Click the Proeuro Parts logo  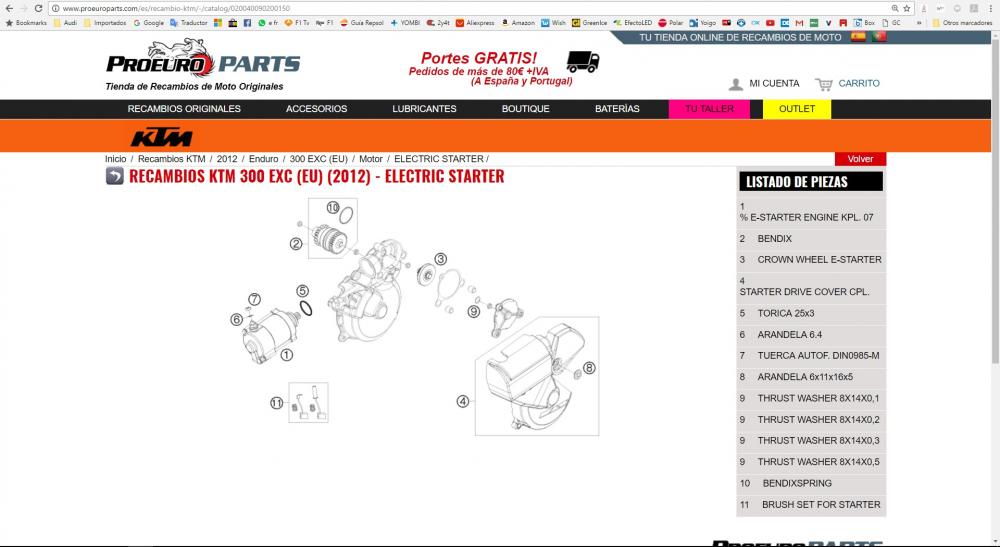coord(203,63)
